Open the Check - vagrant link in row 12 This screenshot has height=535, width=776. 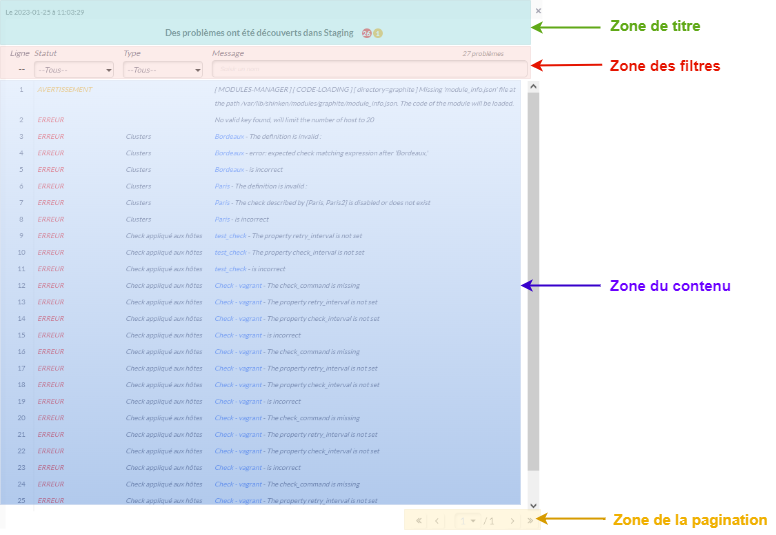[x=238, y=285]
